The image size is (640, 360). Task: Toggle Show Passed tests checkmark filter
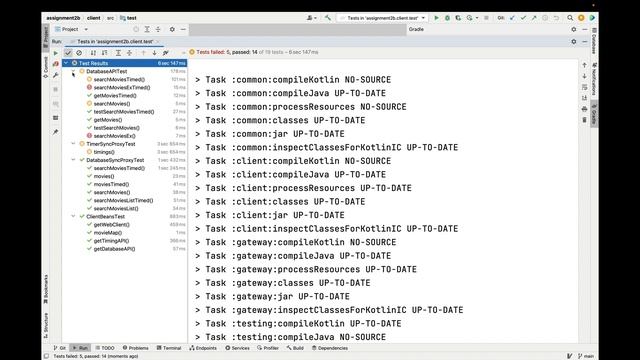(68, 53)
